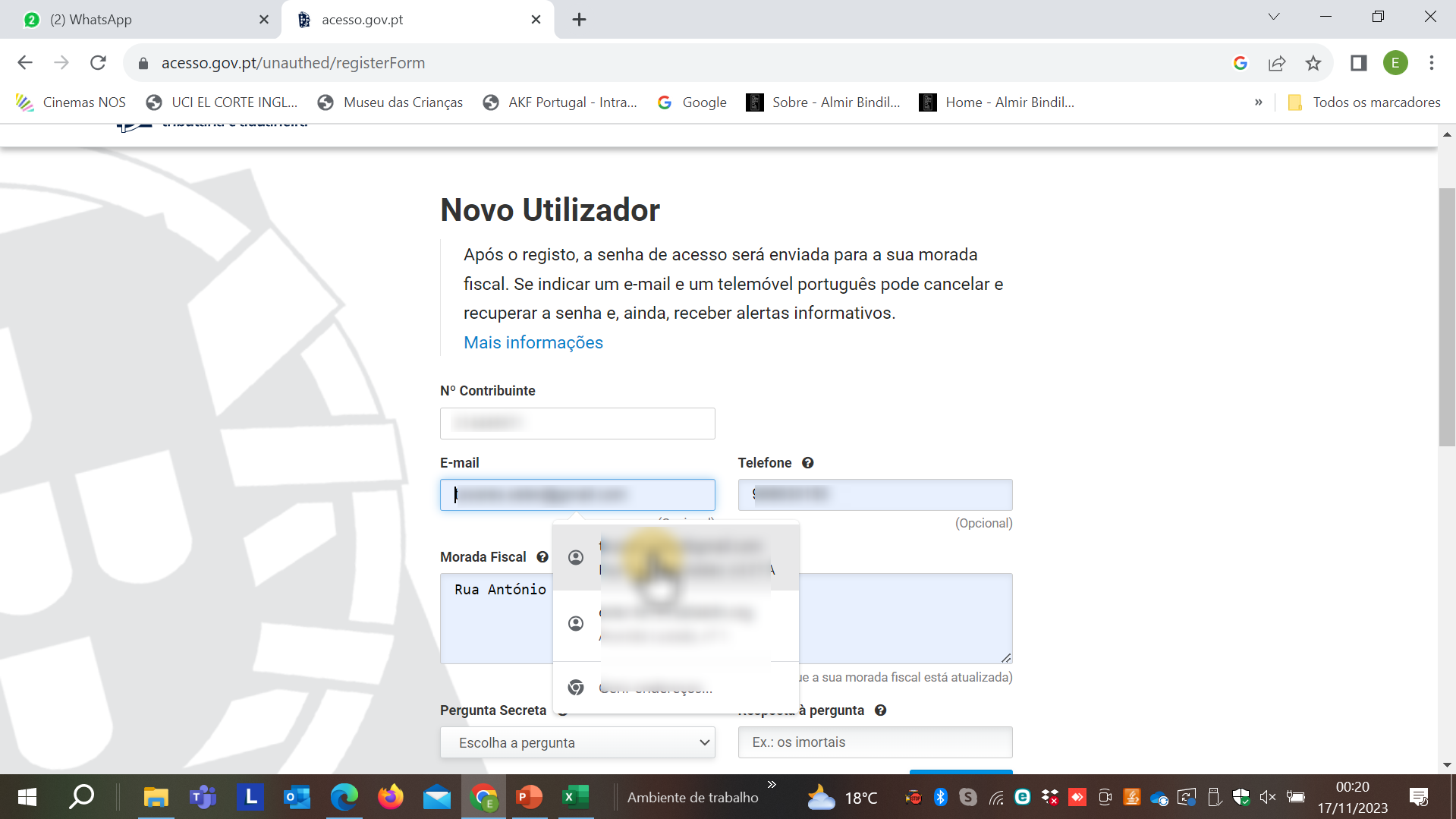The height and width of the screenshot is (819, 1456).
Task: Expand hidden bookmarks with the double chevron
Action: click(1259, 102)
